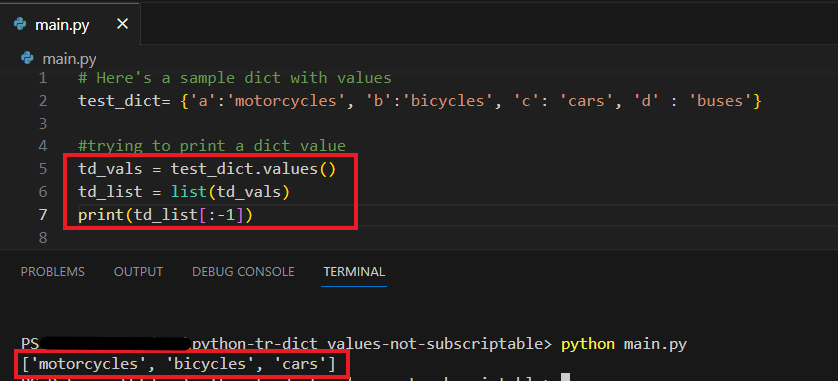The height and width of the screenshot is (381, 838).
Task: Click the 'buses' string on line 2
Action: [x=720, y=101]
